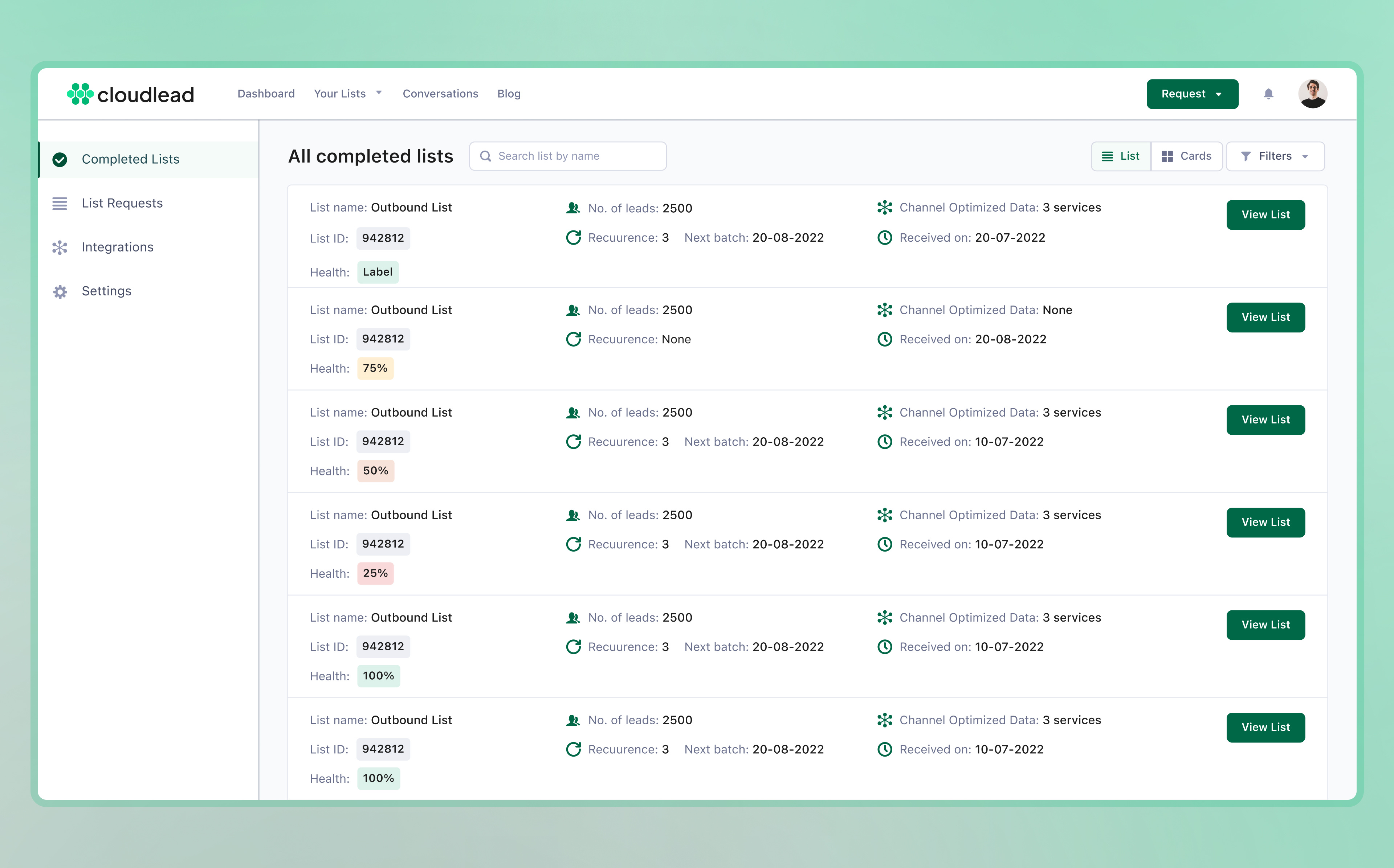The width and height of the screenshot is (1394, 868).
Task: Click the Integrations asterisk icon
Action: click(60, 247)
